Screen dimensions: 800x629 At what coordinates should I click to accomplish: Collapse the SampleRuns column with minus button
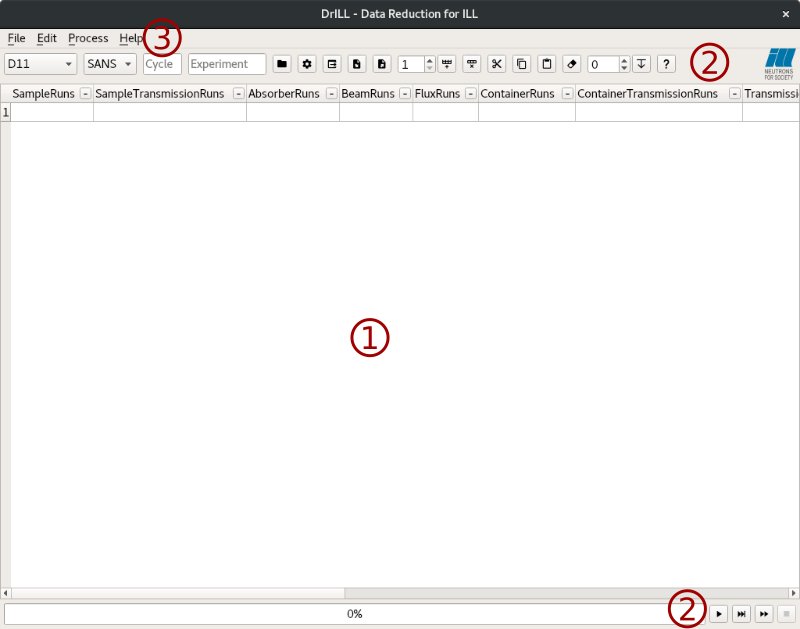point(85,93)
